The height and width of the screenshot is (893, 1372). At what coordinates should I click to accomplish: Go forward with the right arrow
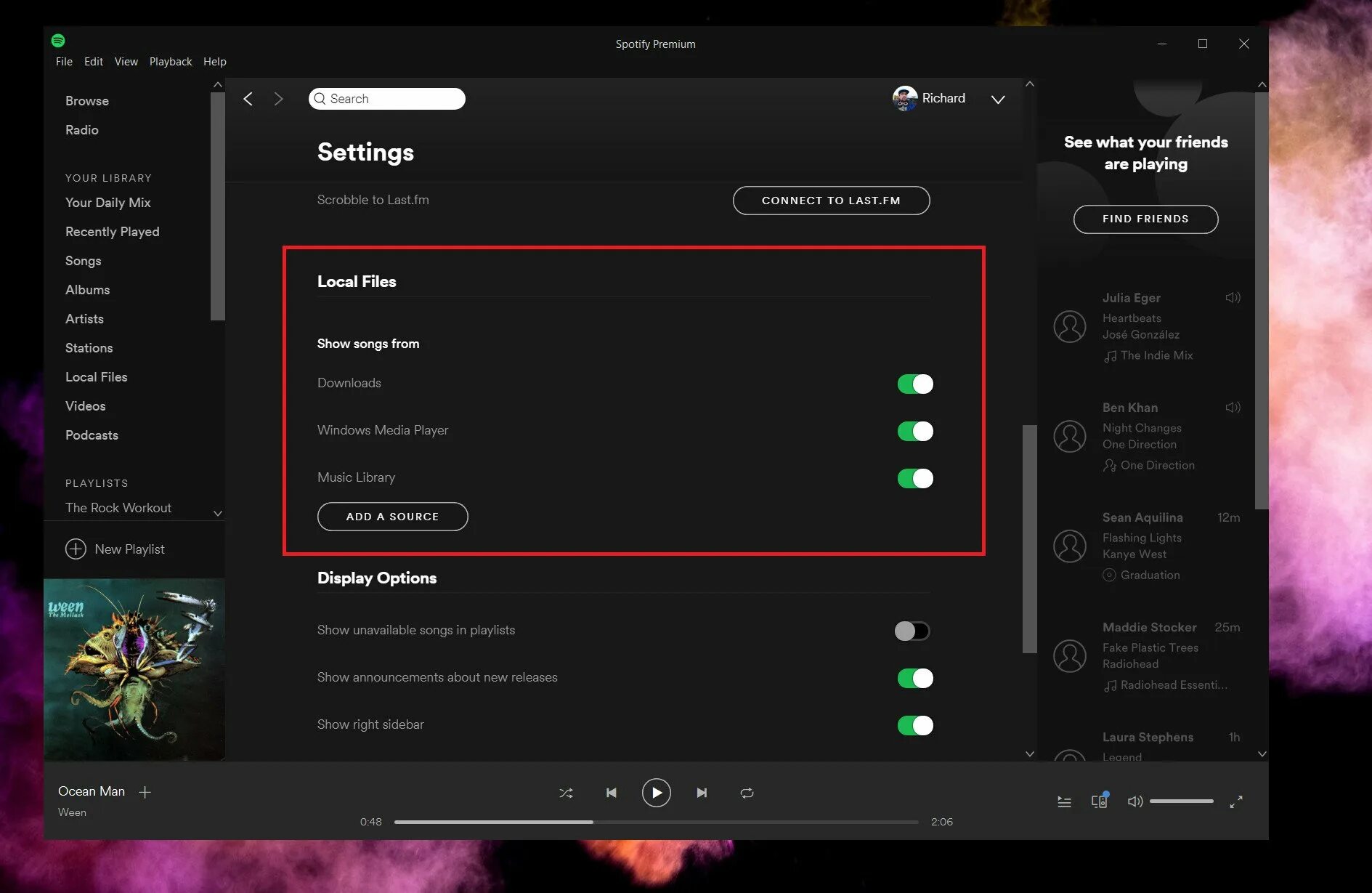click(278, 99)
